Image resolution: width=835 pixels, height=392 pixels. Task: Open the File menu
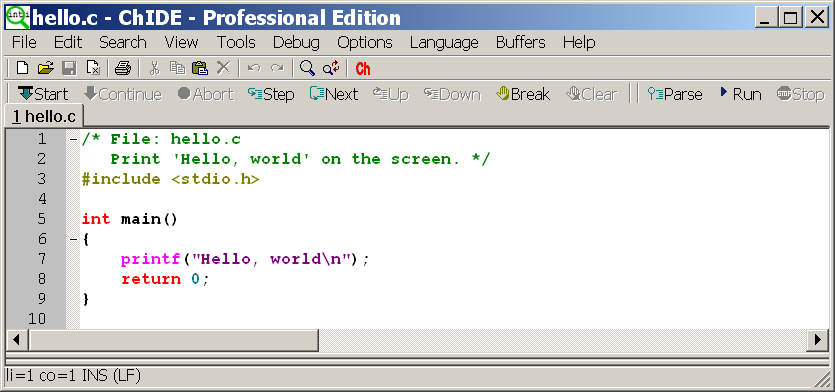click(24, 42)
